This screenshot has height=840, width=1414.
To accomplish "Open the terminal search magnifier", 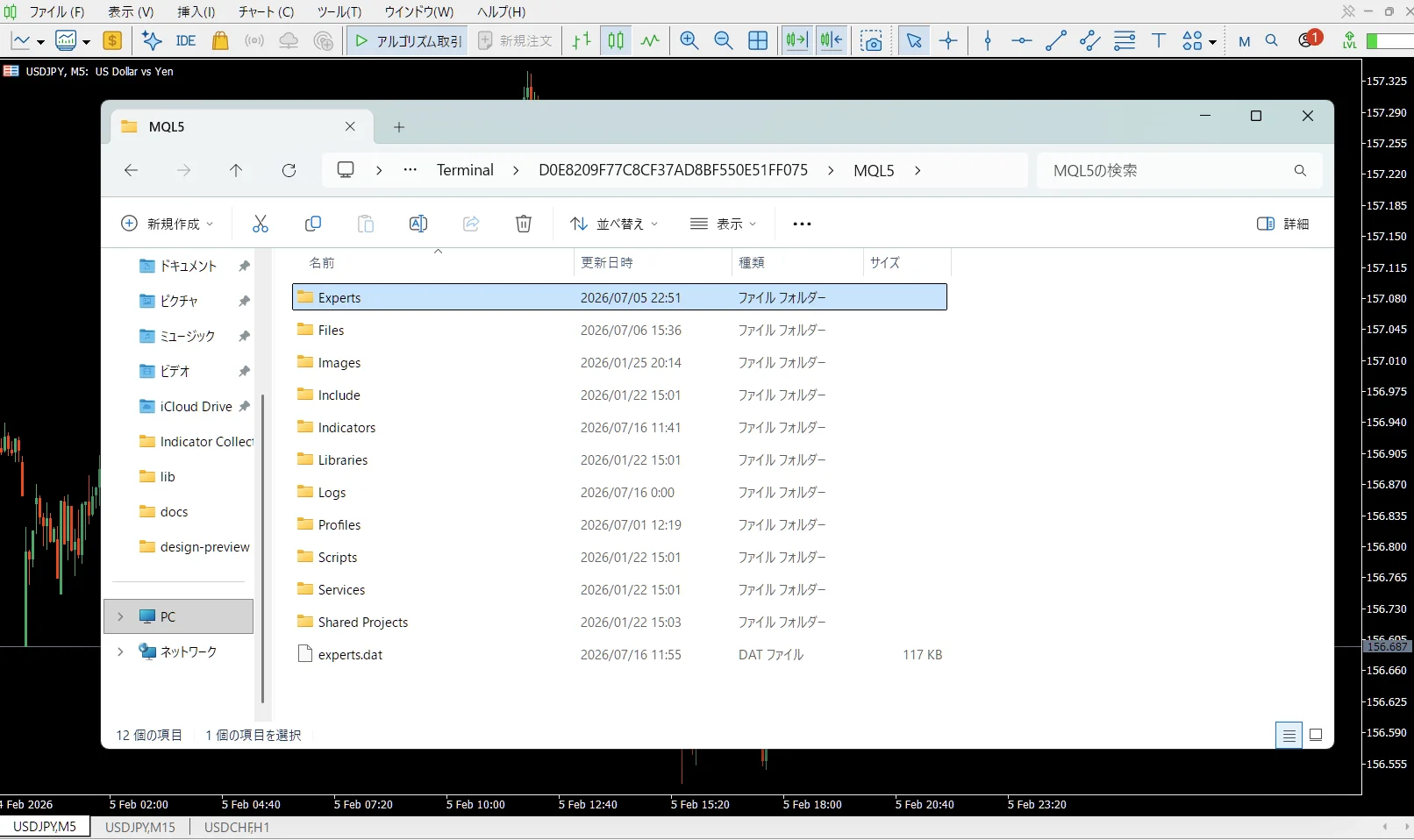I will coord(1272,40).
